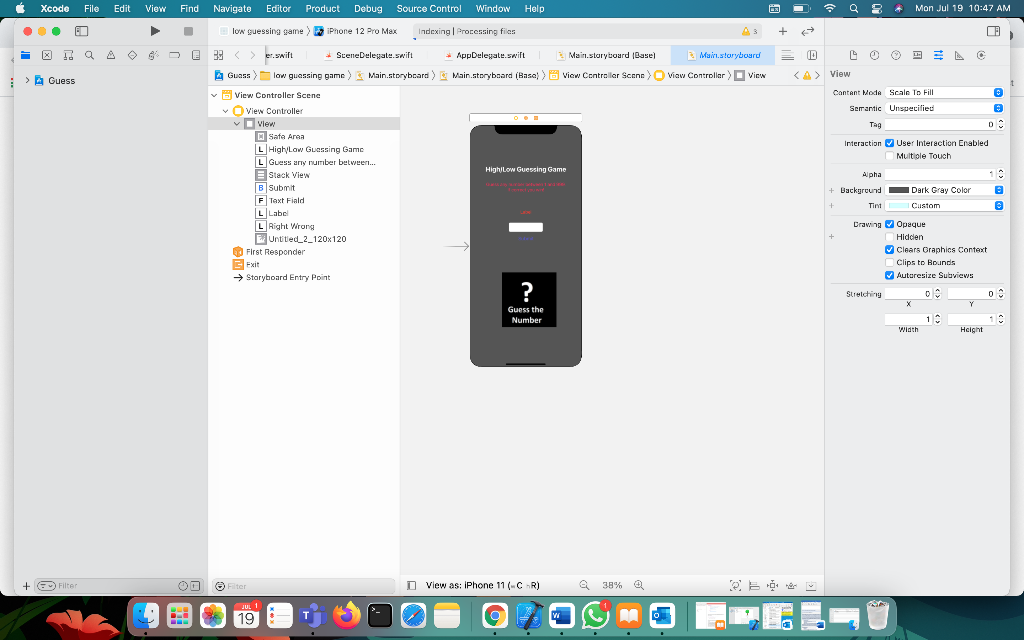Open the Find navigator magnifying glass
The image size is (1024, 640).
(x=89, y=55)
